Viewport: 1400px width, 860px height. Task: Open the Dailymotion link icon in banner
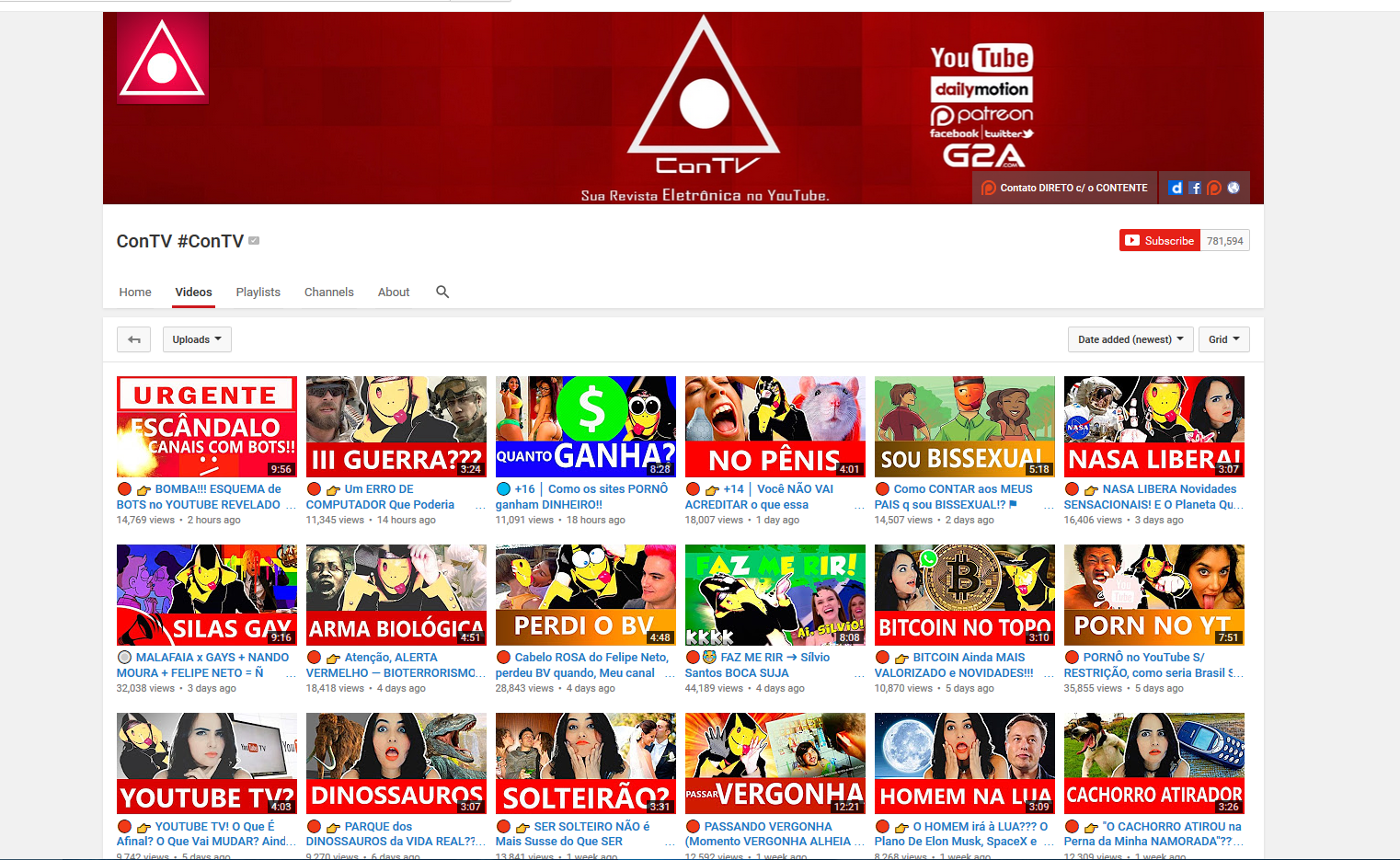(x=1176, y=188)
